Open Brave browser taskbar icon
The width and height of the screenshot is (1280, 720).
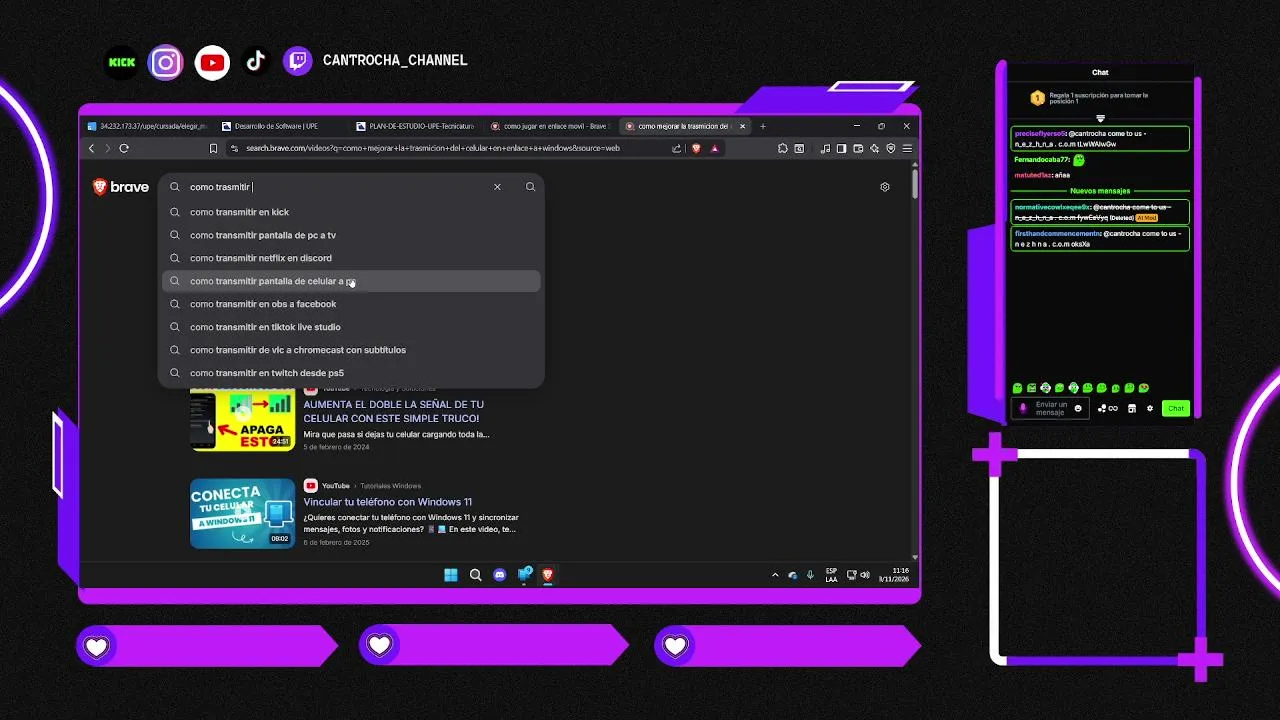tap(547, 575)
